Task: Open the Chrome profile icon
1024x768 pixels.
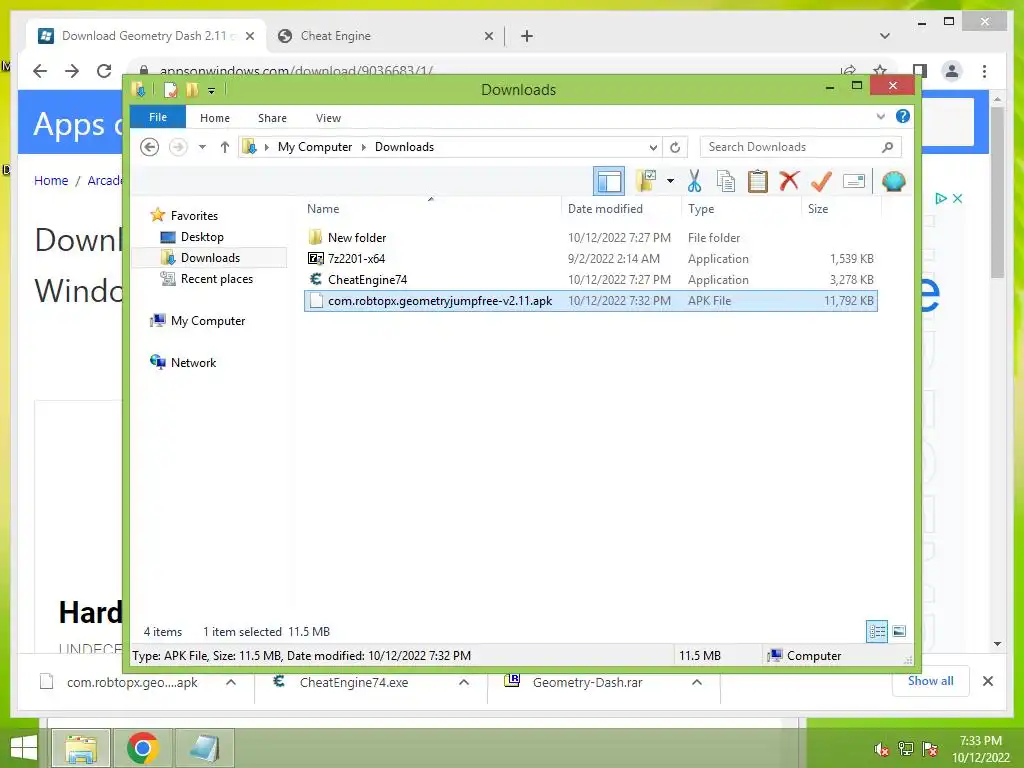Action: coord(952,71)
